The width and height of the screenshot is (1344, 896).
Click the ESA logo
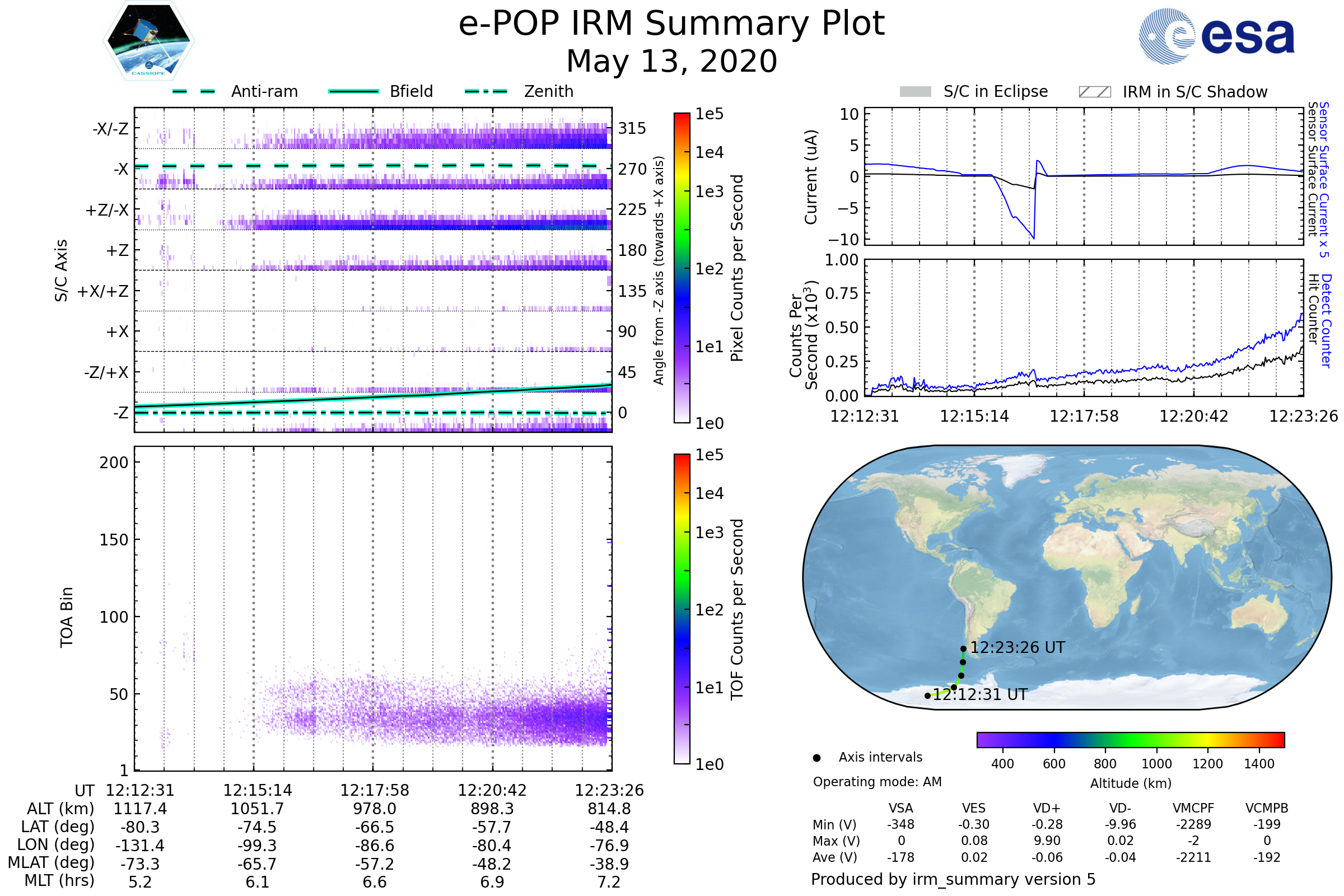(1217, 35)
